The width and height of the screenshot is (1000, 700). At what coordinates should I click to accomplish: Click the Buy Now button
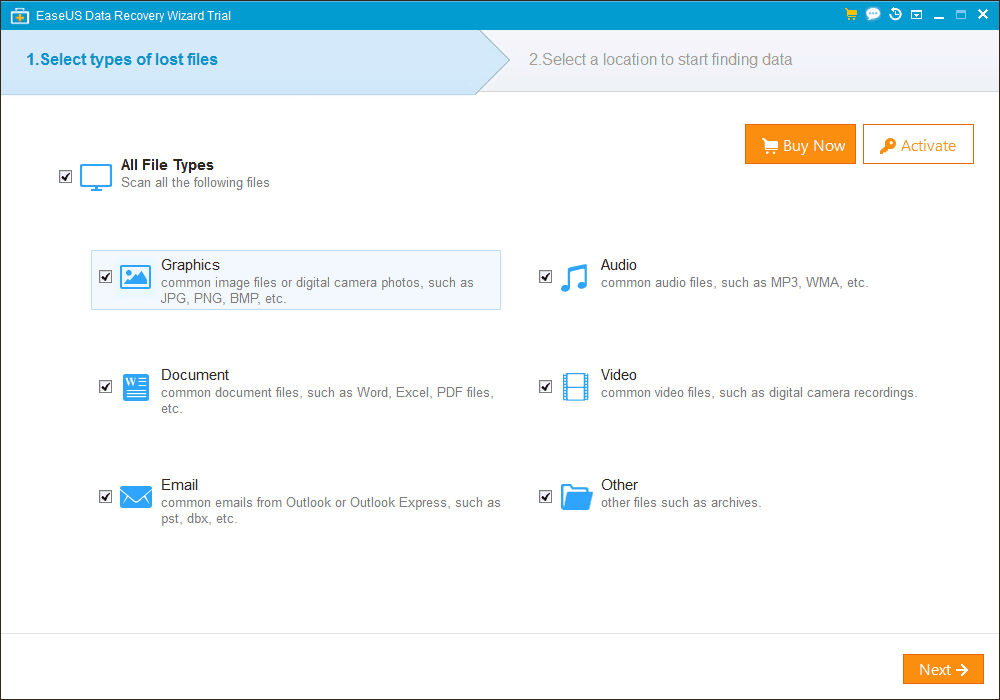(800, 144)
